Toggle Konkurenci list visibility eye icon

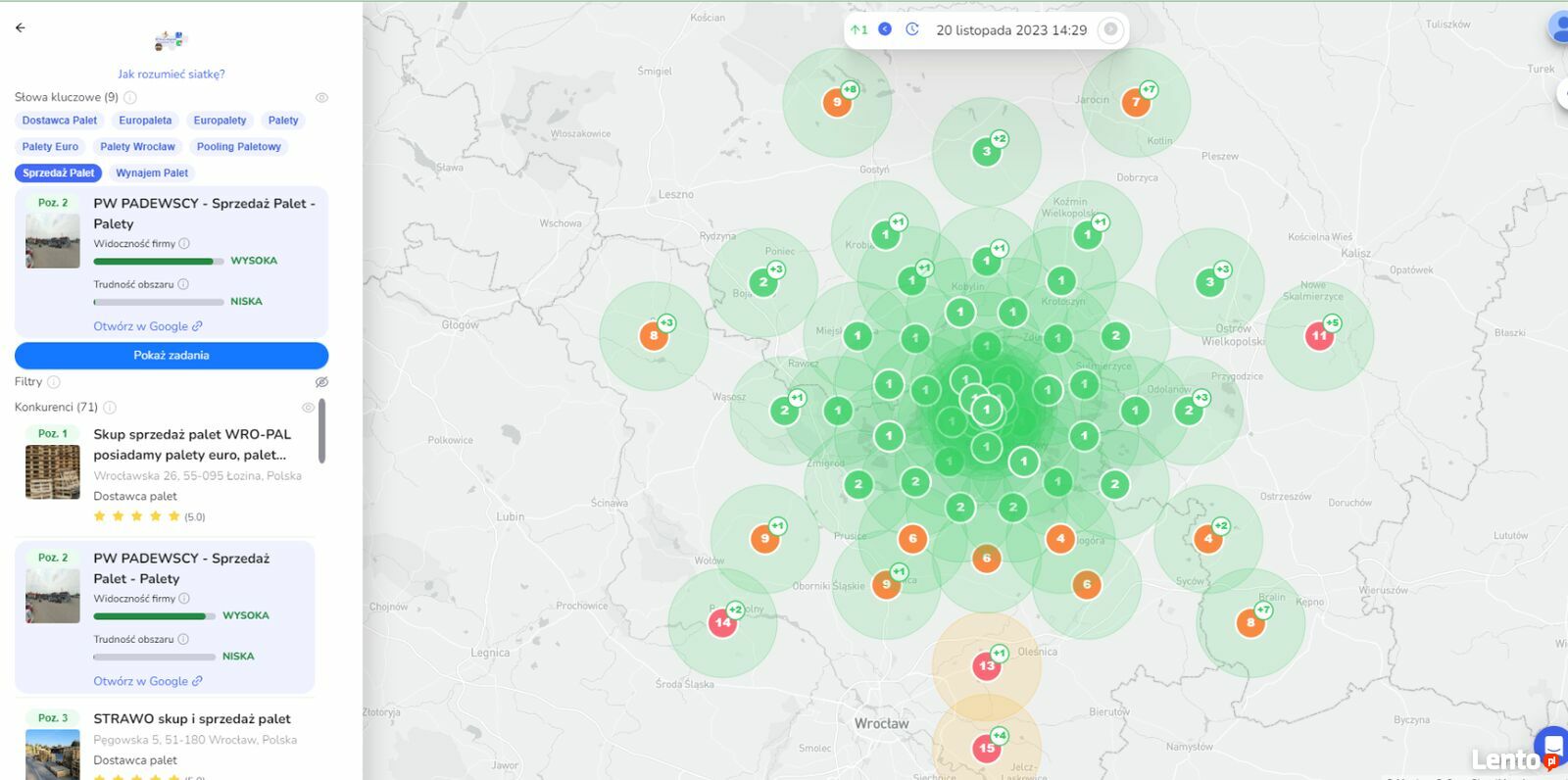tap(308, 407)
